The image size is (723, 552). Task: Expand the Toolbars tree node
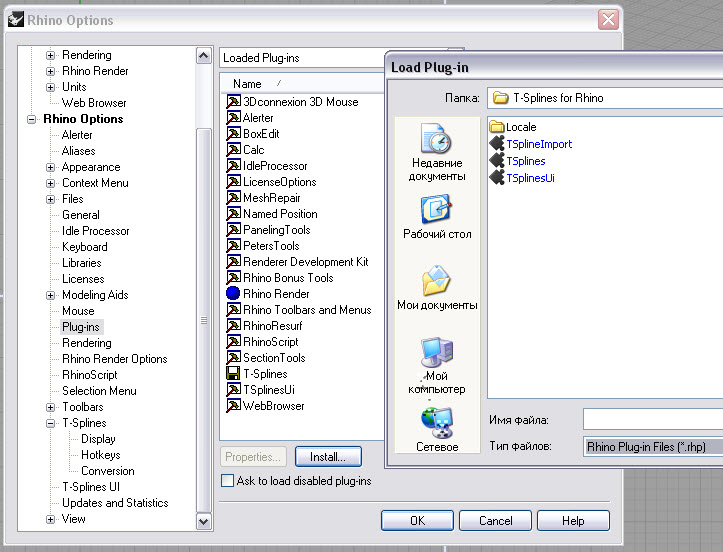[50, 407]
